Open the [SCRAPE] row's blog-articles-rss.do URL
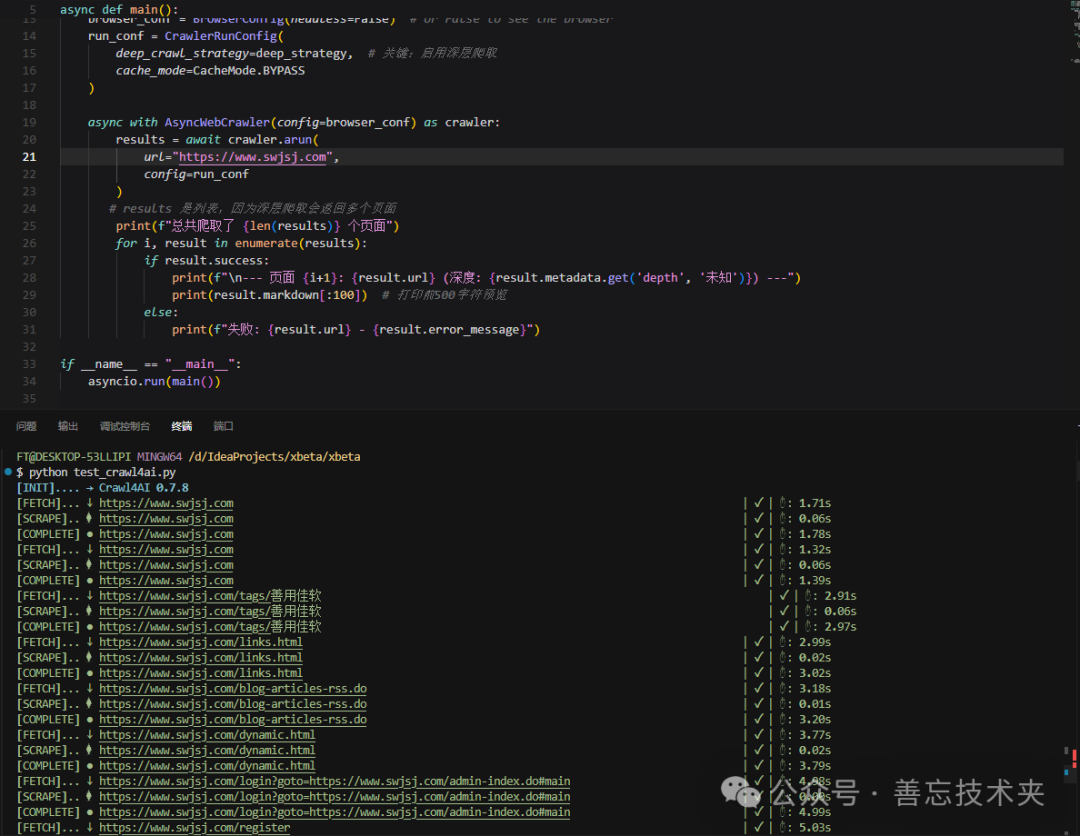 232,704
